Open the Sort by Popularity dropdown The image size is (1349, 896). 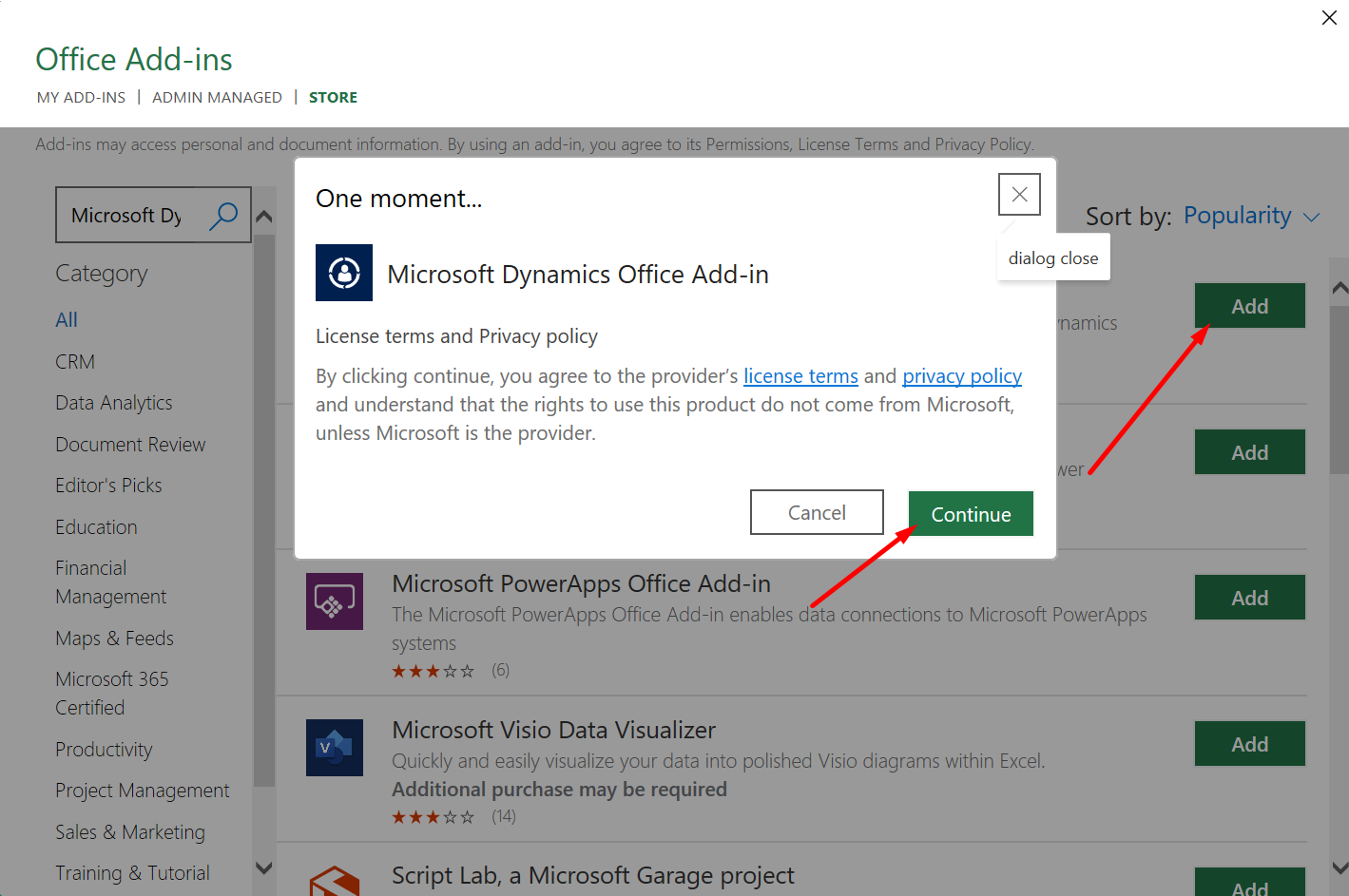pyautogui.click(x=1251, y=216)
